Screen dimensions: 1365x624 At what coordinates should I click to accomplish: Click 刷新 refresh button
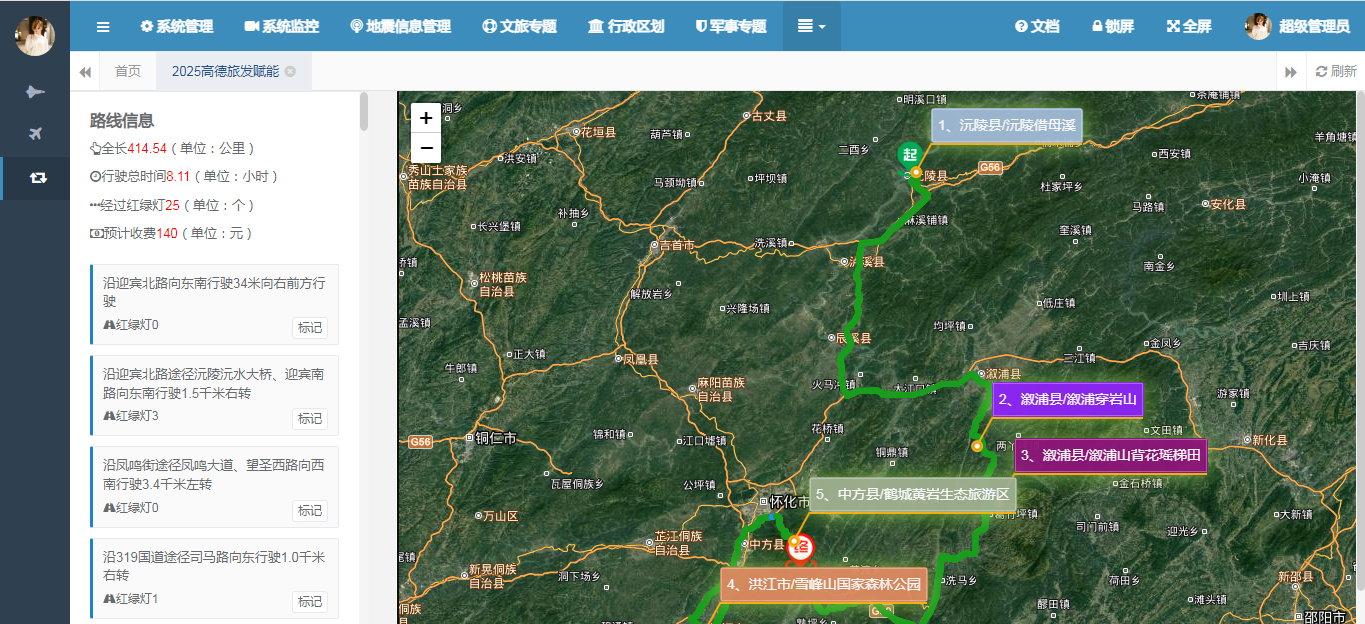1336,71
